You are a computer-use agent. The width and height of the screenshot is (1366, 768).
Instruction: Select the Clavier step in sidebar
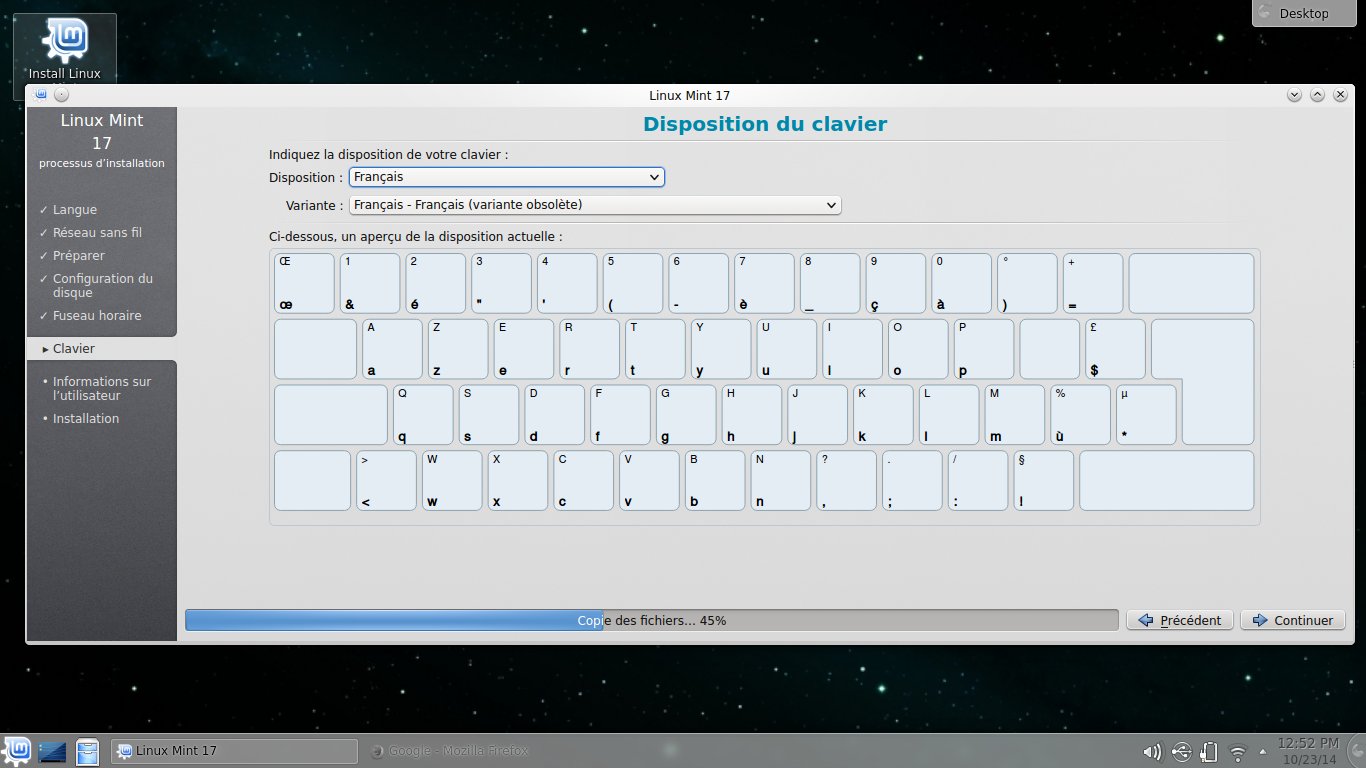click(x=74, y=349)
